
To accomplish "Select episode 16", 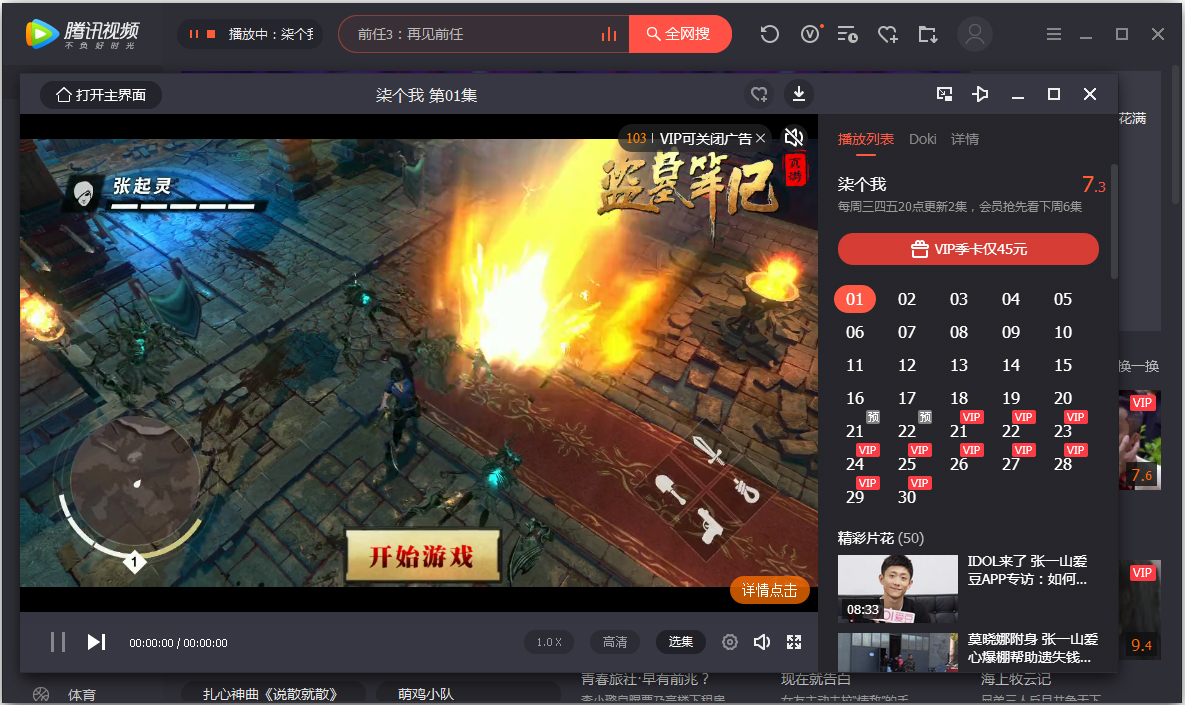I will click(855, 398).
